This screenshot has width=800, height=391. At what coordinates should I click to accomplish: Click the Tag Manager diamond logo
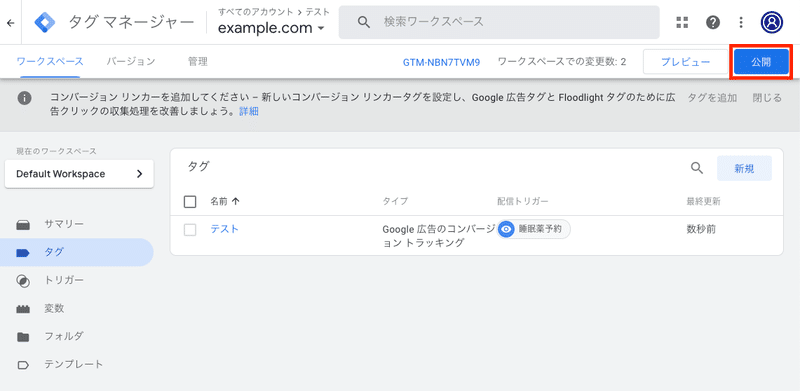tap(45, 22)
